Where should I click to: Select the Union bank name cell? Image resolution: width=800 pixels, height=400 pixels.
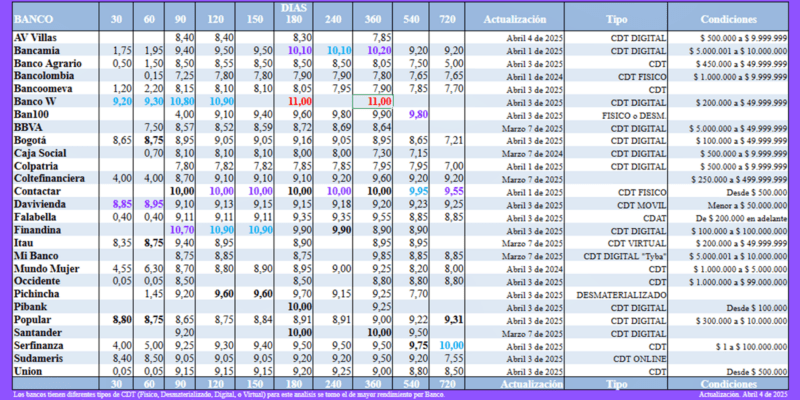point(28,371)
